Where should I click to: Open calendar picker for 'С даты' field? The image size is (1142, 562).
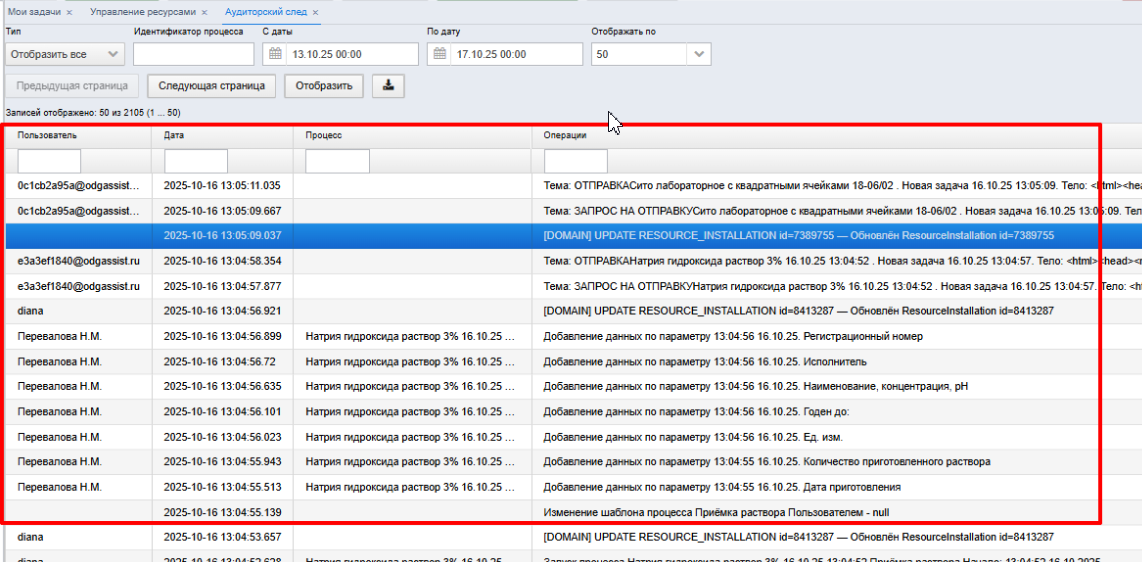(275, 54)
